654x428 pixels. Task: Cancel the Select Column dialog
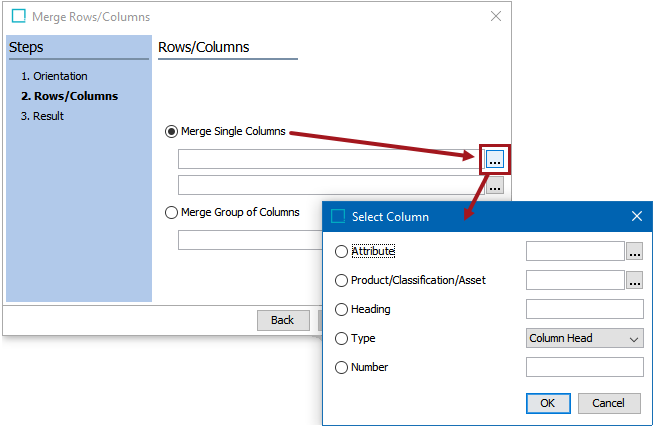click(x=609, y=403)
